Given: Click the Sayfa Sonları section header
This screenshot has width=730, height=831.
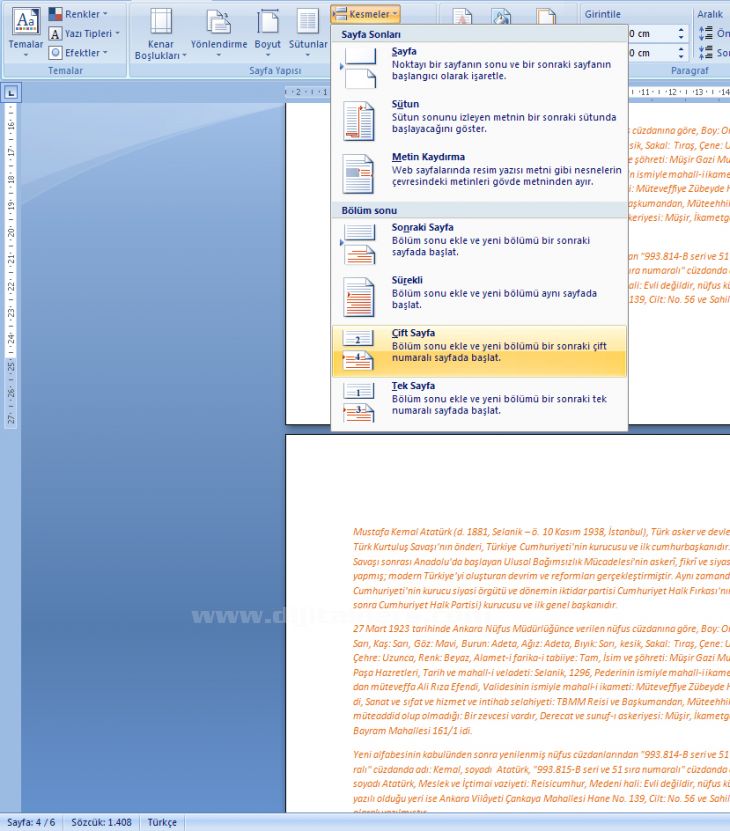Looking at the screenshot, I should [371, 34].
